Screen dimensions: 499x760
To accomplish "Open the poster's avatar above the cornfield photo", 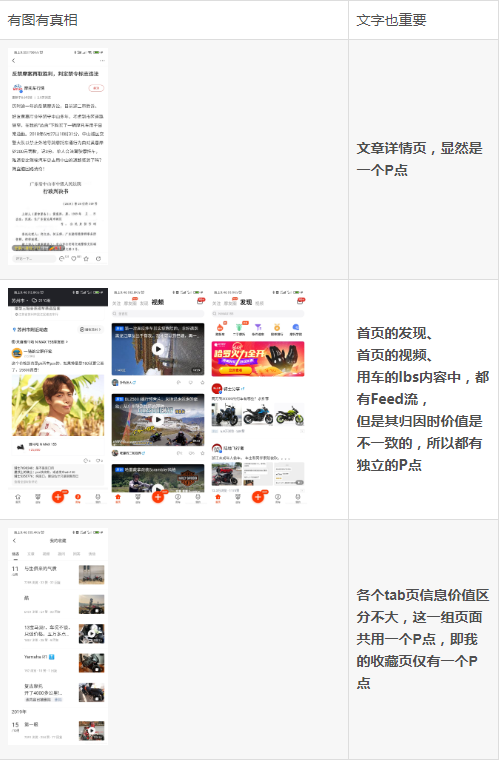I will coord(16,352).
